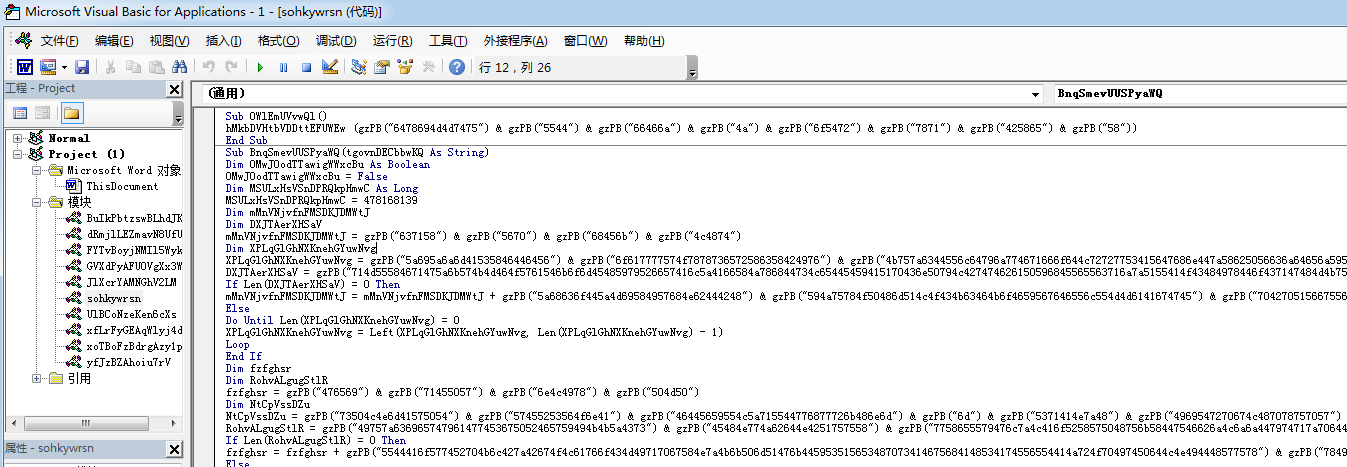Screen dimensions: 1347x467
Task: Collapse the 模块 folder
Action: tap(38, 202)
